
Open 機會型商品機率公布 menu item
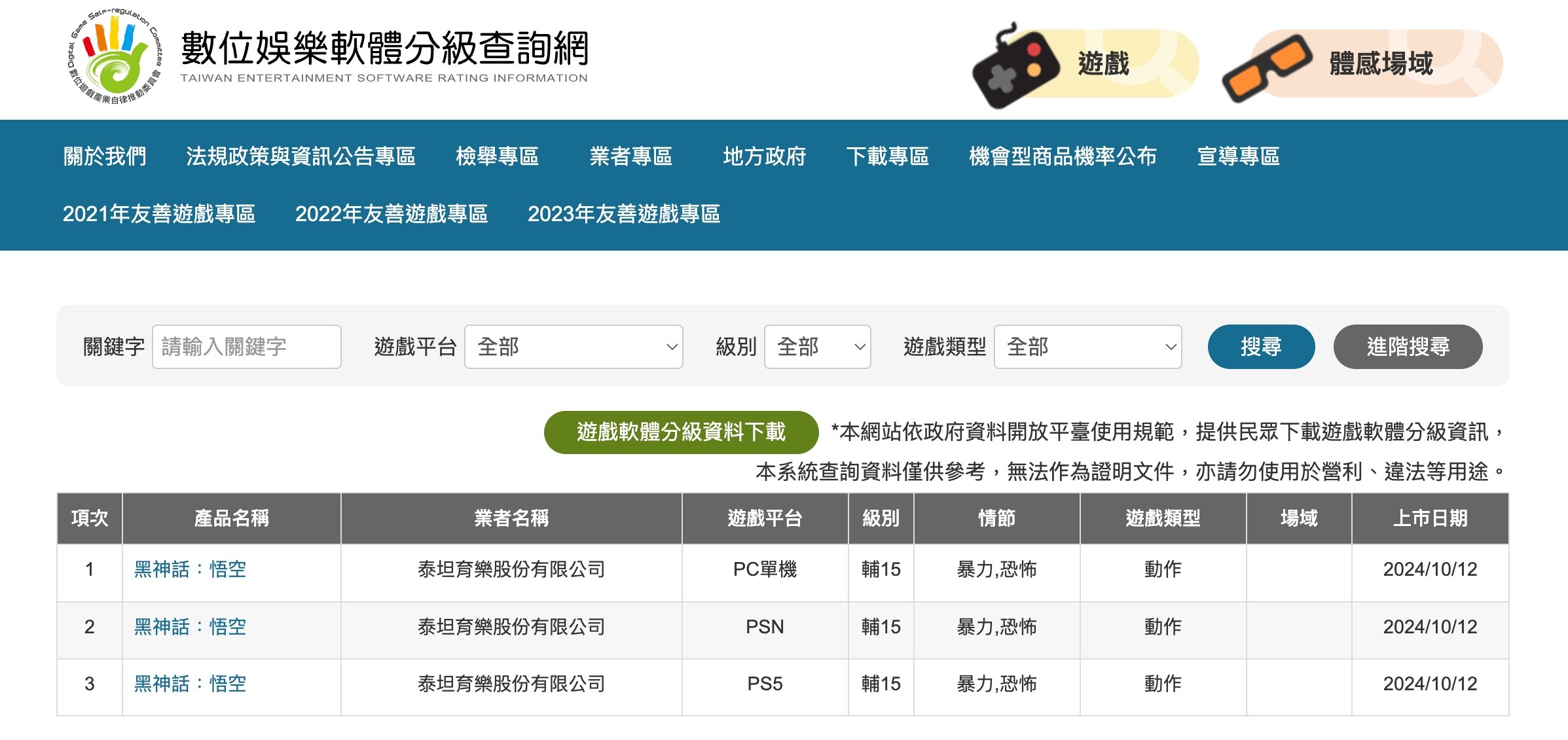point(1063,156)
